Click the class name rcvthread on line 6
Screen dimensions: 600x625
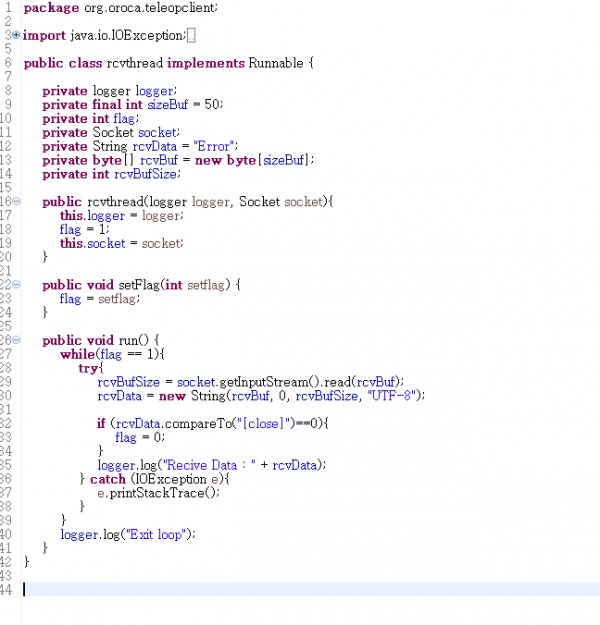click(135, 63)
